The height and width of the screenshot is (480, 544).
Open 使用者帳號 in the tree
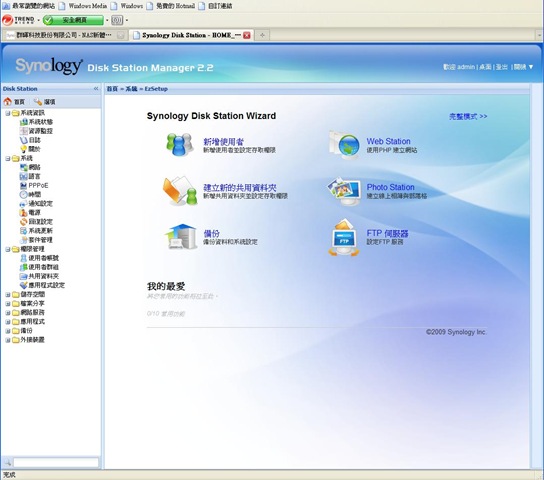[40, 258]
